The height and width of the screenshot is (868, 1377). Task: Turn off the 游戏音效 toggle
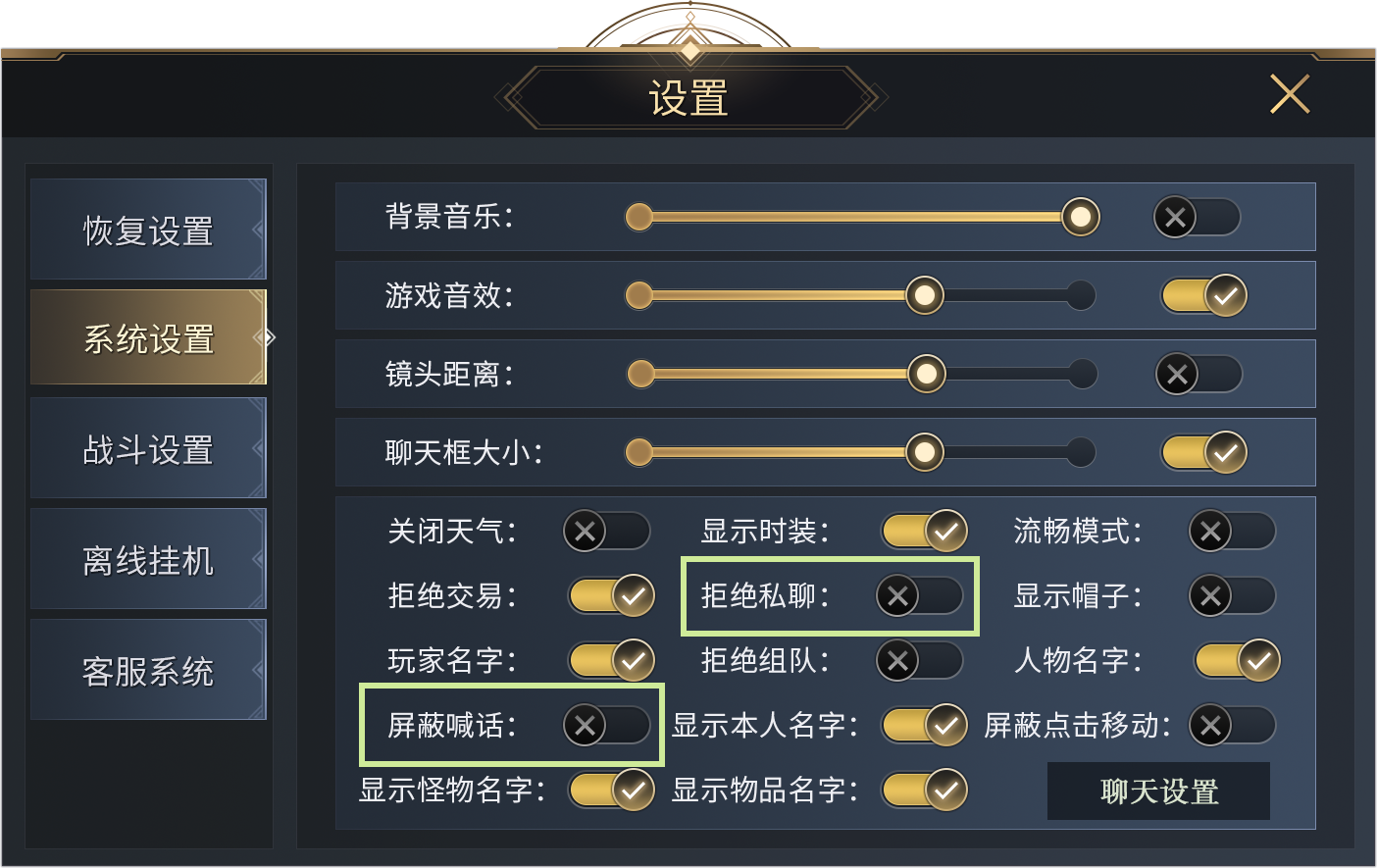1203,295
